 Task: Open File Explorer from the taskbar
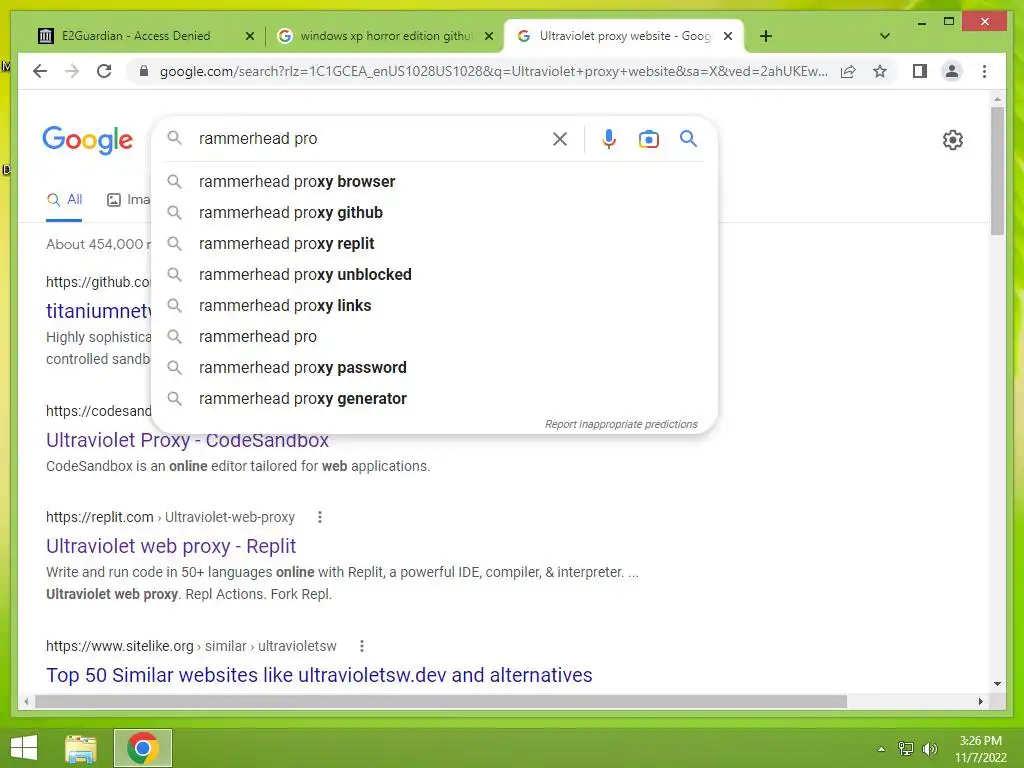[81, 748]
